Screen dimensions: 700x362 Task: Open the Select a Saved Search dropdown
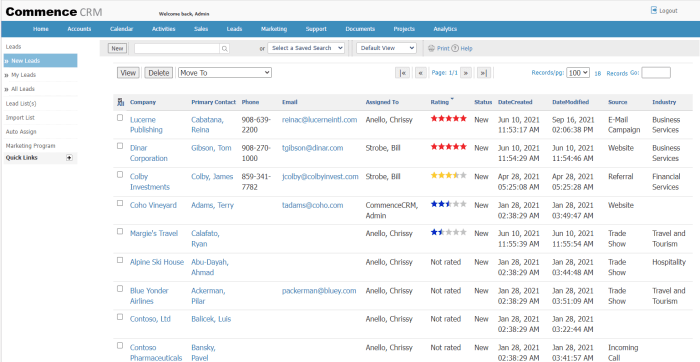[x=306, y=48]
